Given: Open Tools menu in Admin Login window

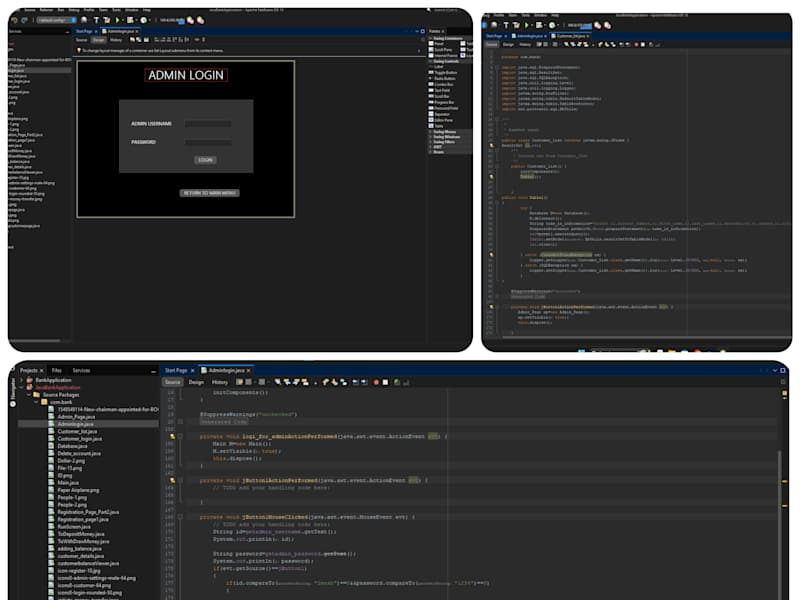Looking at the screenshot, I should click(116, 10).
